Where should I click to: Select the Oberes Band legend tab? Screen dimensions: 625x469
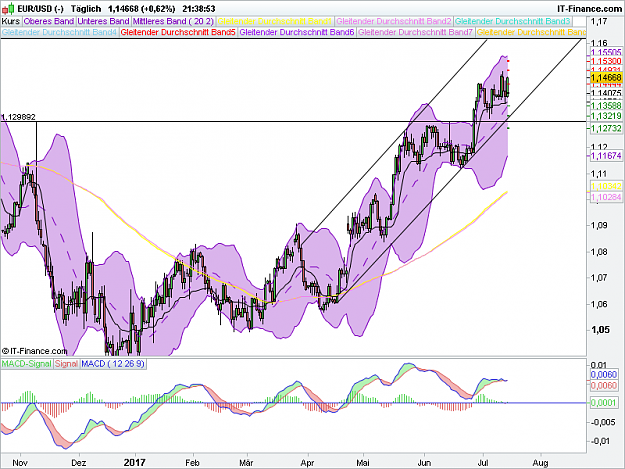[49, 21]
